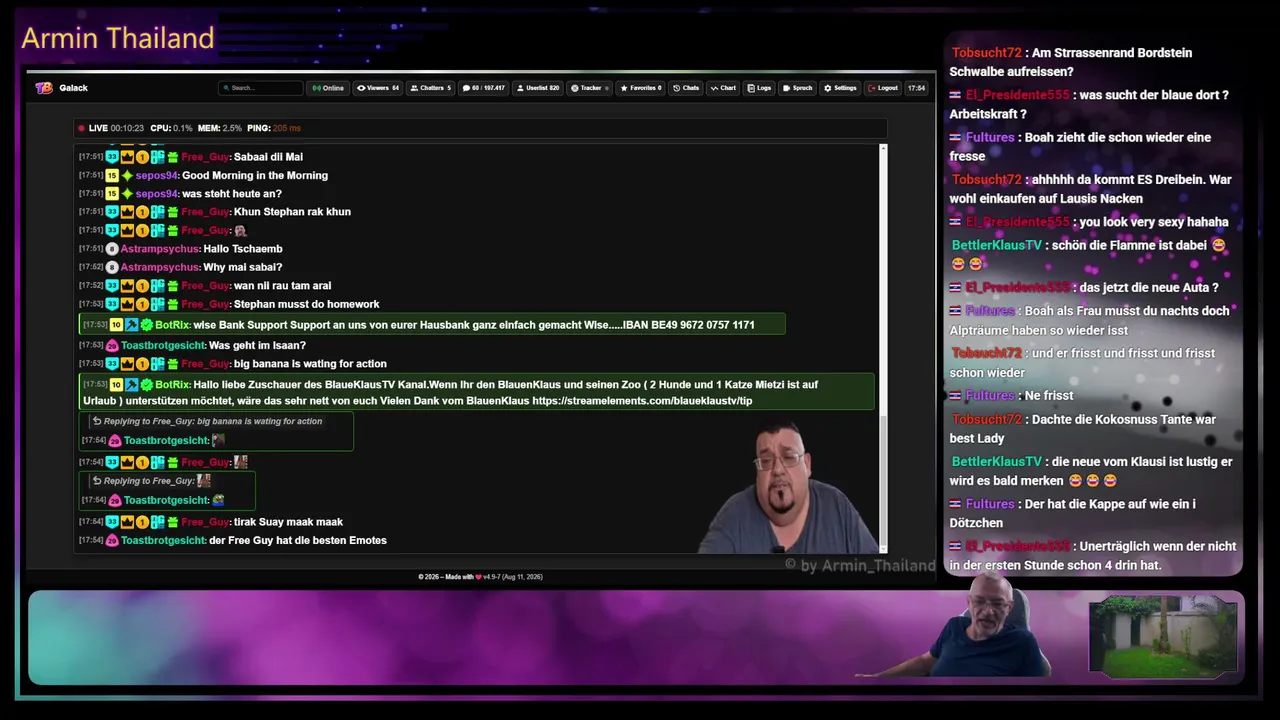The width and height of the screenshot is (1280, 720).
Task: Open the Userlist 820 panel
Action: click(538, 88)
